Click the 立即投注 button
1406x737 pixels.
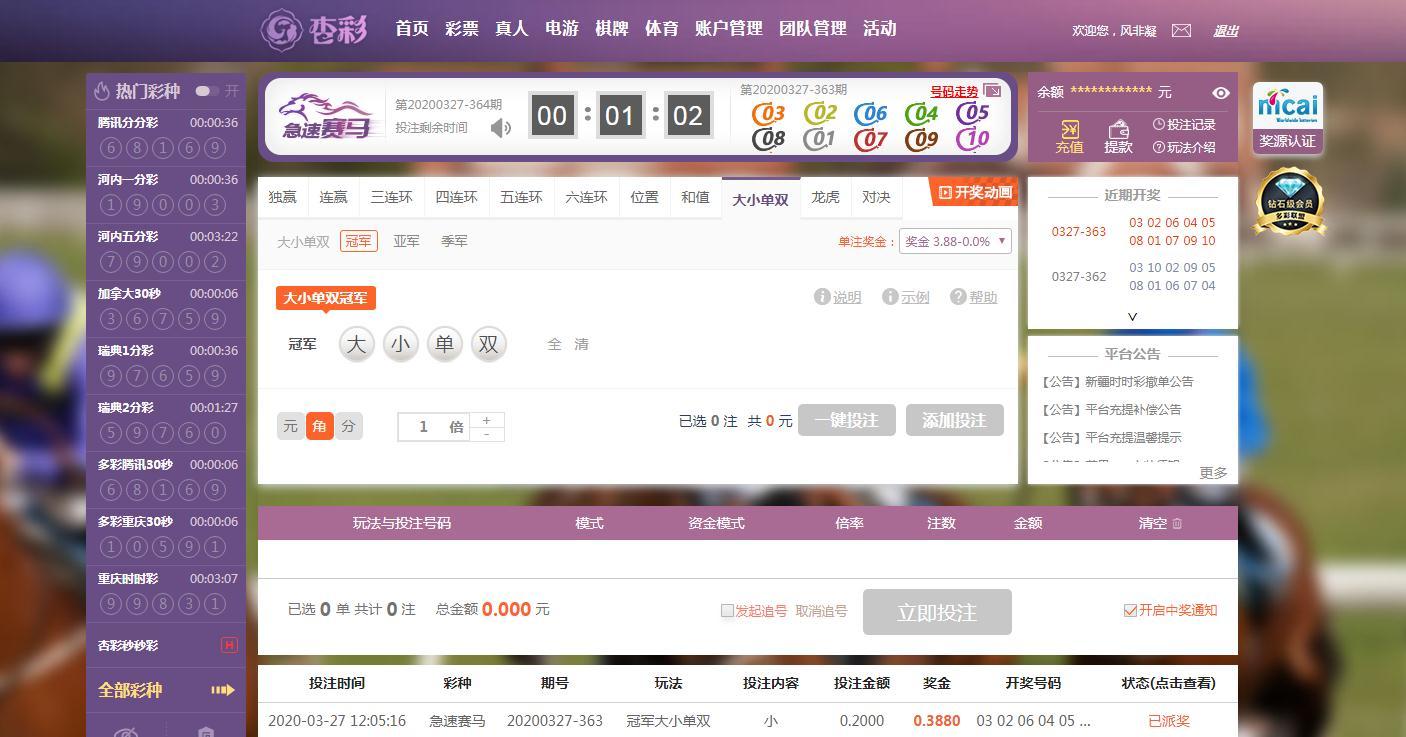(937, 612)
